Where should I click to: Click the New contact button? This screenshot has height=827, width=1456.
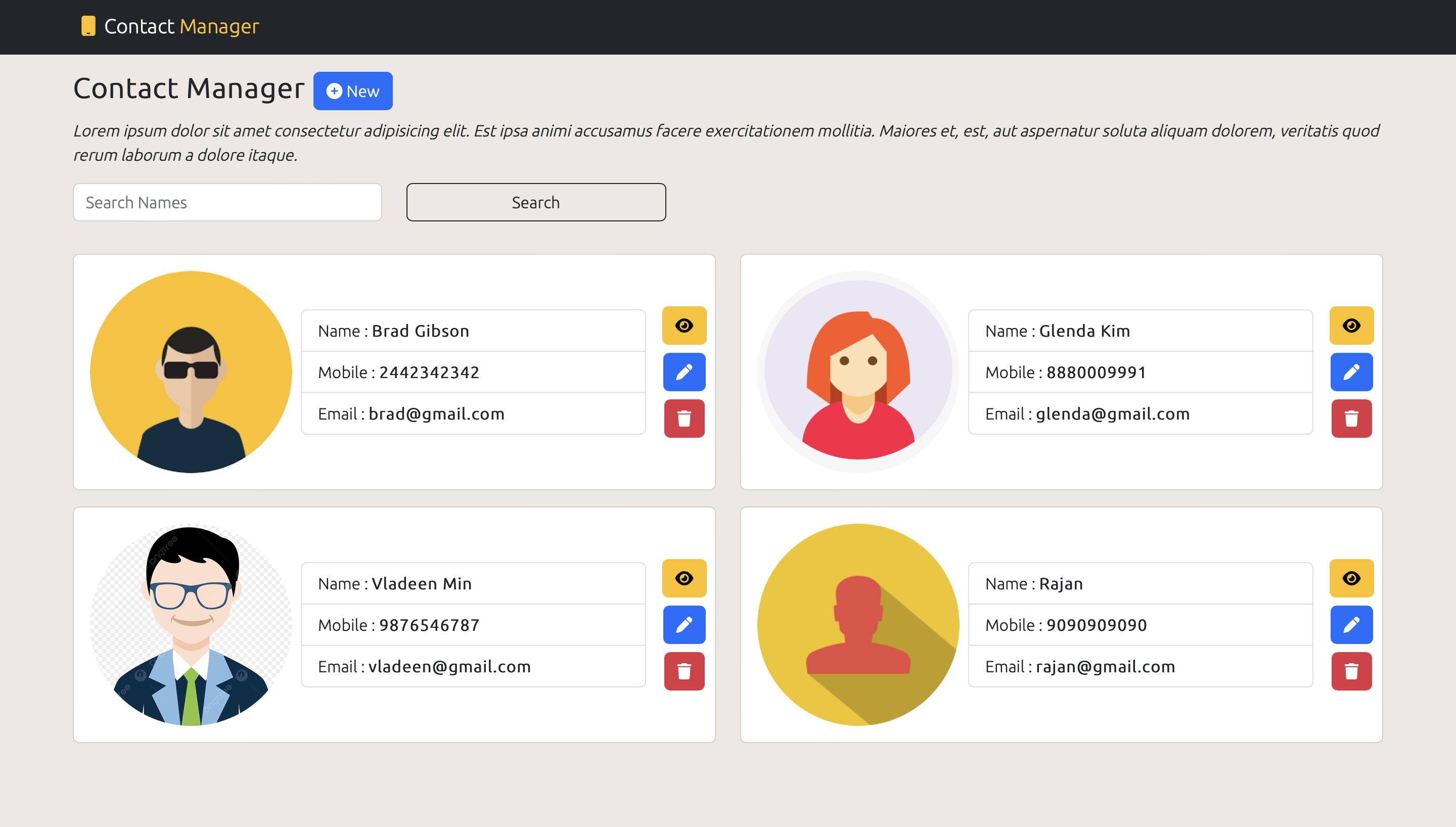pyautogui.click(x=353, y=91)
